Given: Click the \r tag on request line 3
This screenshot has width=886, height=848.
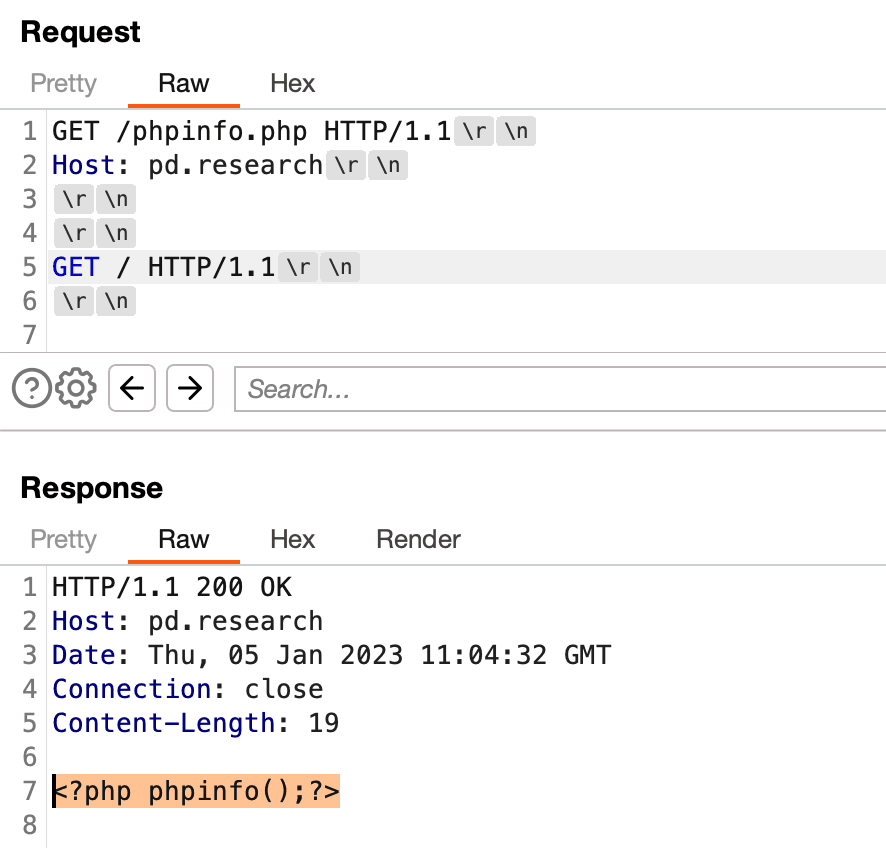Looking at the screenshot, I should coord(73,198).
